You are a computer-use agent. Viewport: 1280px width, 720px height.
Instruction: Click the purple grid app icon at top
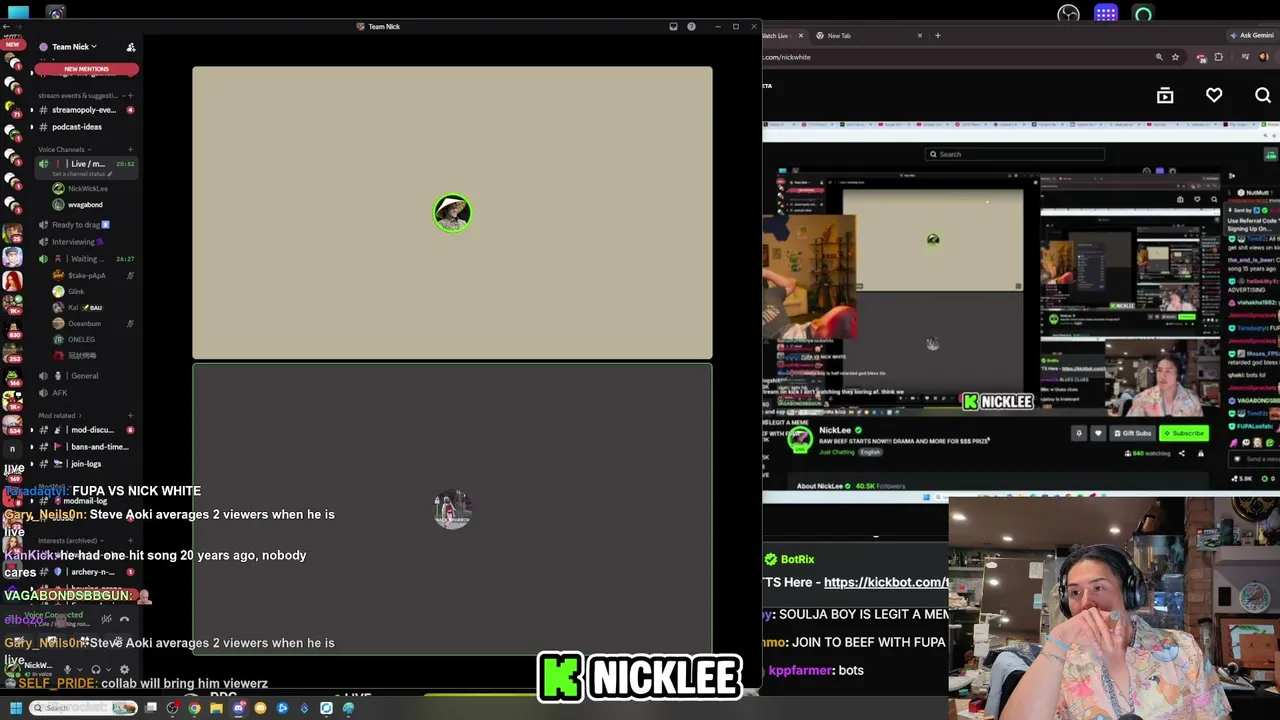[x=1106, y=14]
